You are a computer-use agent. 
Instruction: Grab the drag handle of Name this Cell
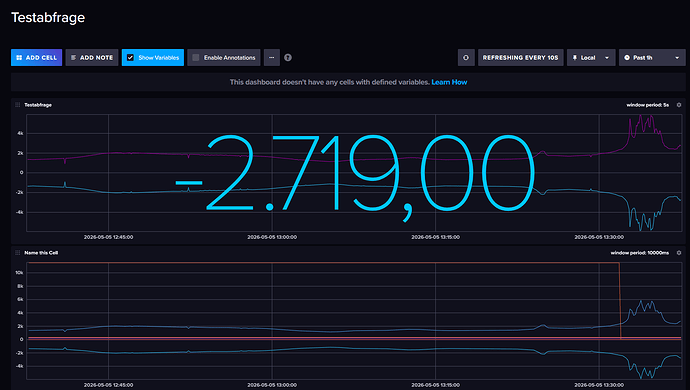[x=18, y=253]
